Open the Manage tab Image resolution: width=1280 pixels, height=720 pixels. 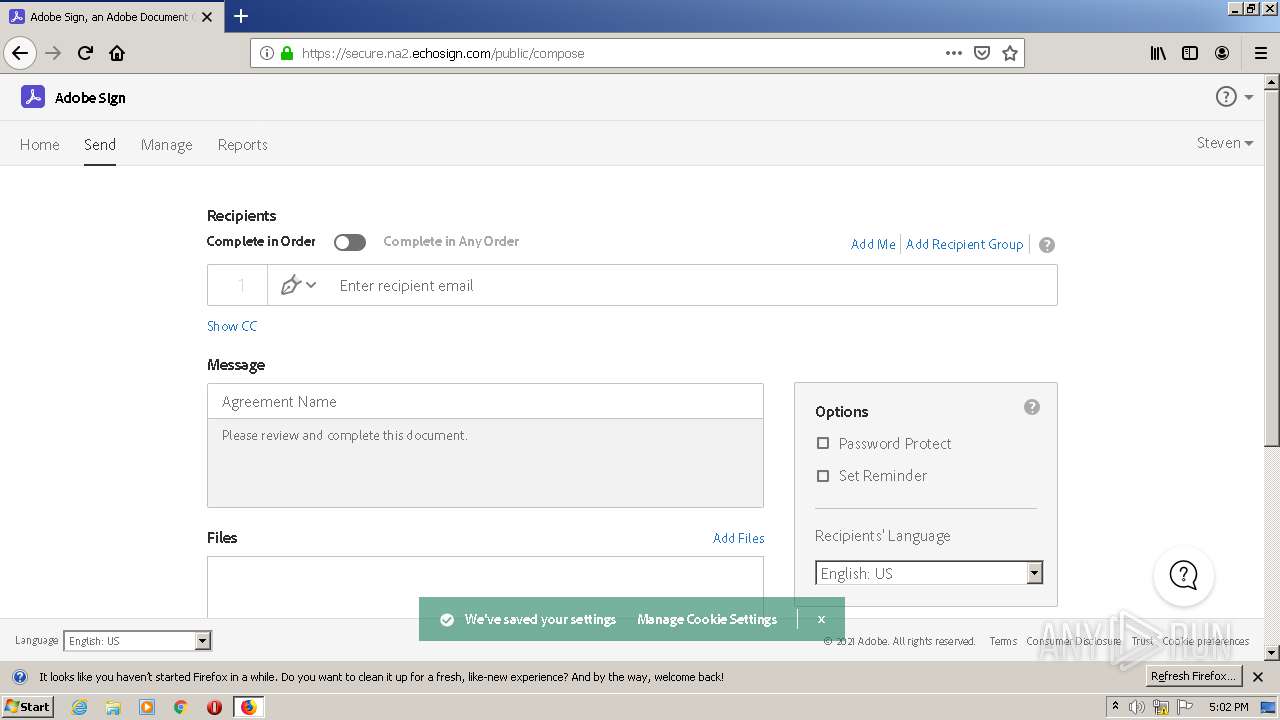click(167, 145)
